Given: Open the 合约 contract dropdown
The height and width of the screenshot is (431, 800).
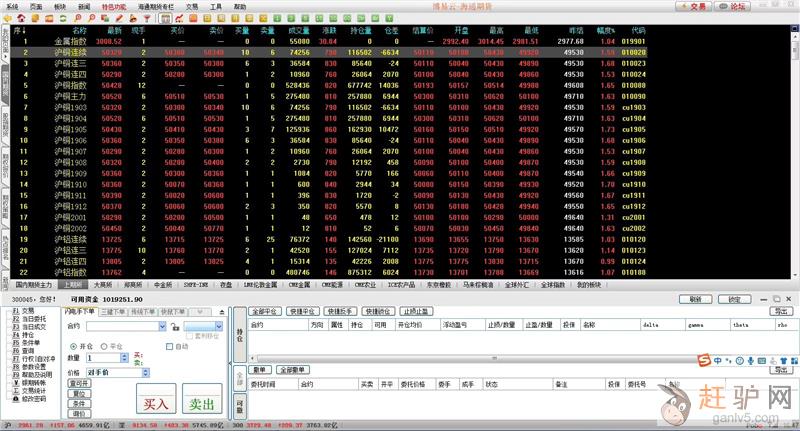Looking at the screenshot, I should 162,326.
